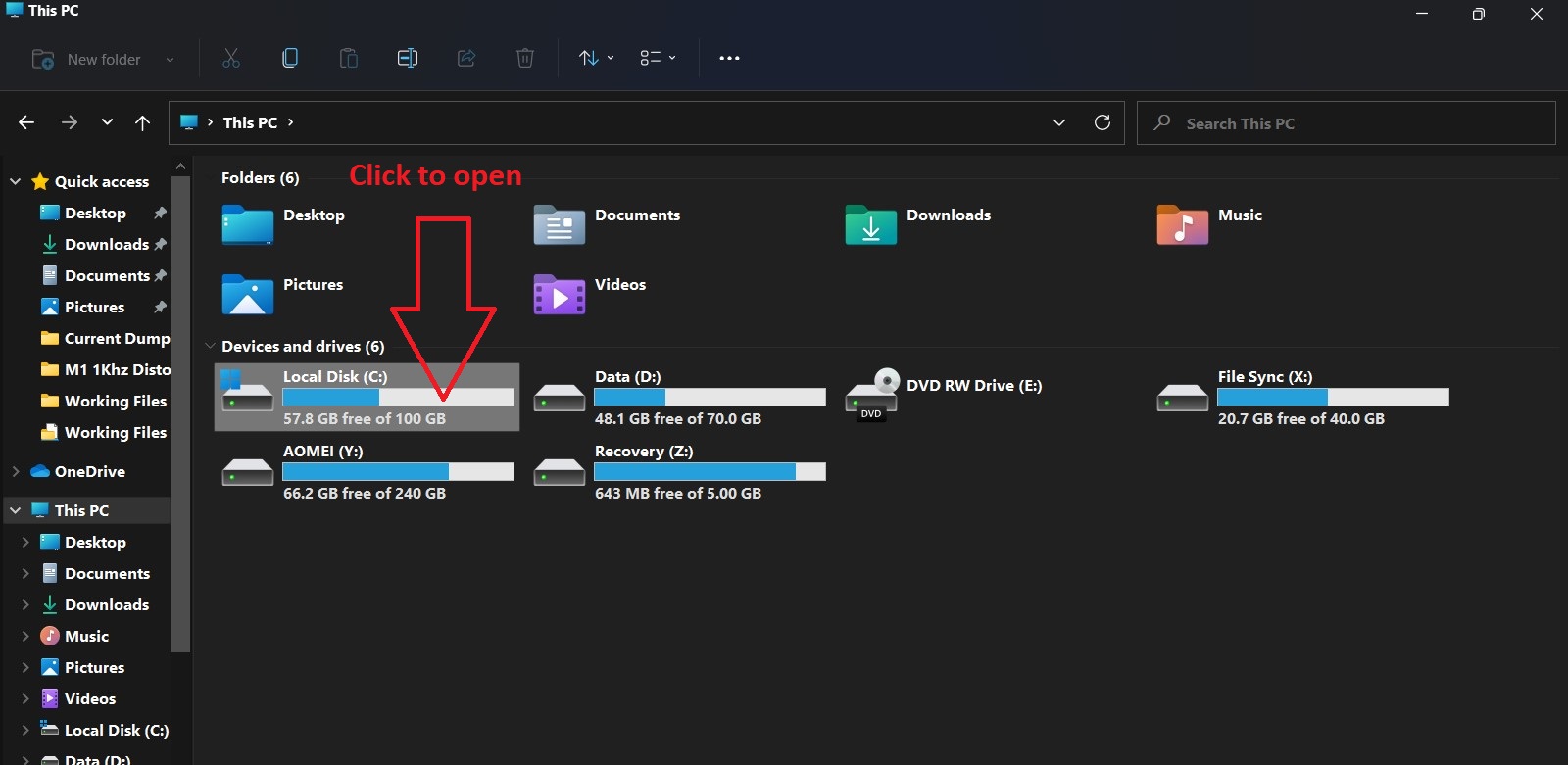The height and width of the screenshot is (765, 1568).
Task: Click the 643 MB free of 5.00 GB text
Action: [678, 493]
